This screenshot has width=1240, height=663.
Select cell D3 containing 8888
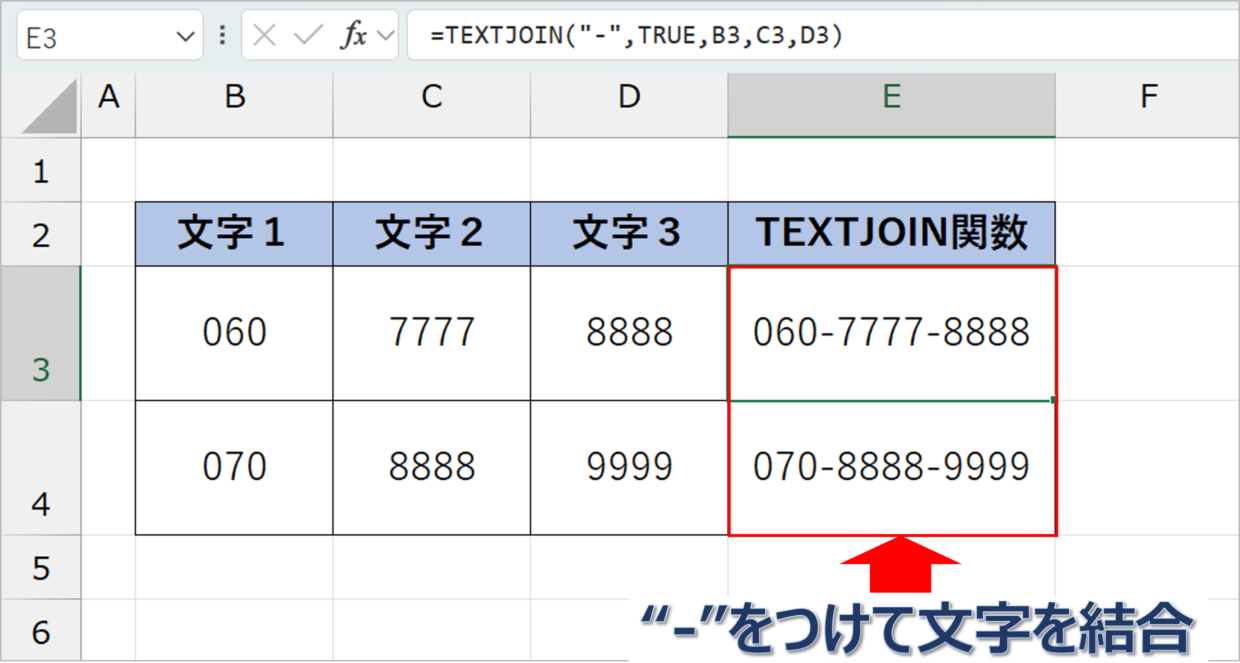click(629, 333)
